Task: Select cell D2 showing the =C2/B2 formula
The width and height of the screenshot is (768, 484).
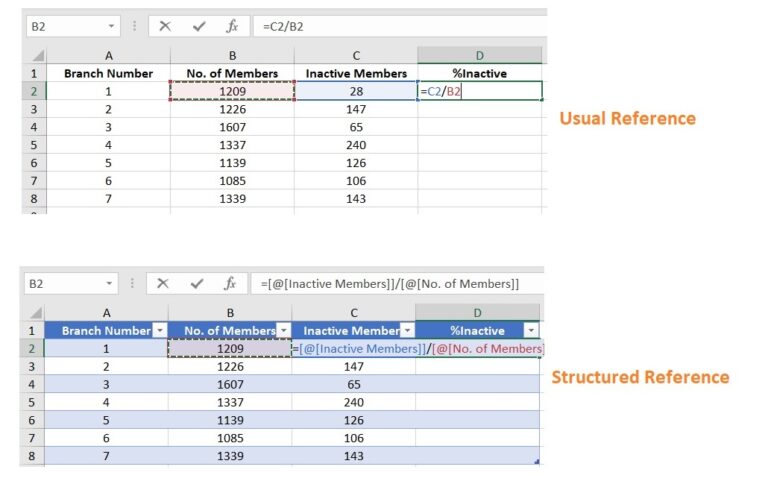Action: tap(479, 91)
